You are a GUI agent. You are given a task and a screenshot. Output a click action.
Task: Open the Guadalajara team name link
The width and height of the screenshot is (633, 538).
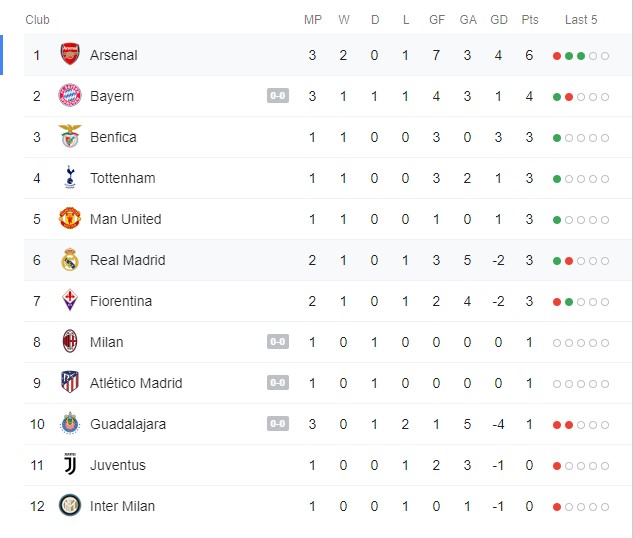point(128,424)
